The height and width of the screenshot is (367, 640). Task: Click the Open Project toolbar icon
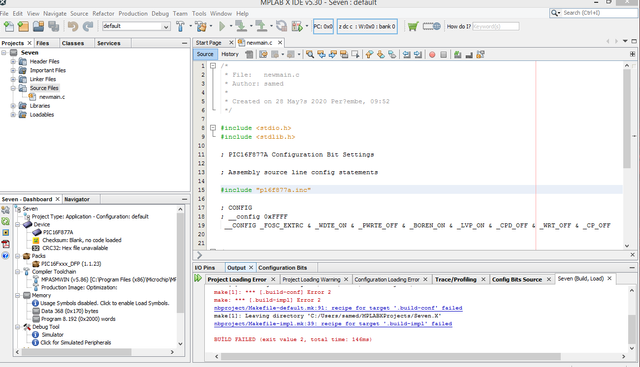(38, 27)
